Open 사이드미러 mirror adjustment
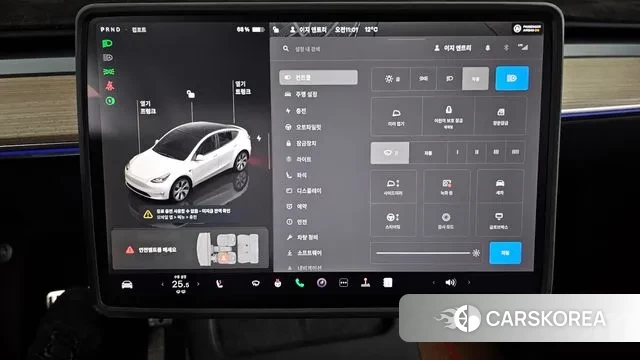 point(393,187)
